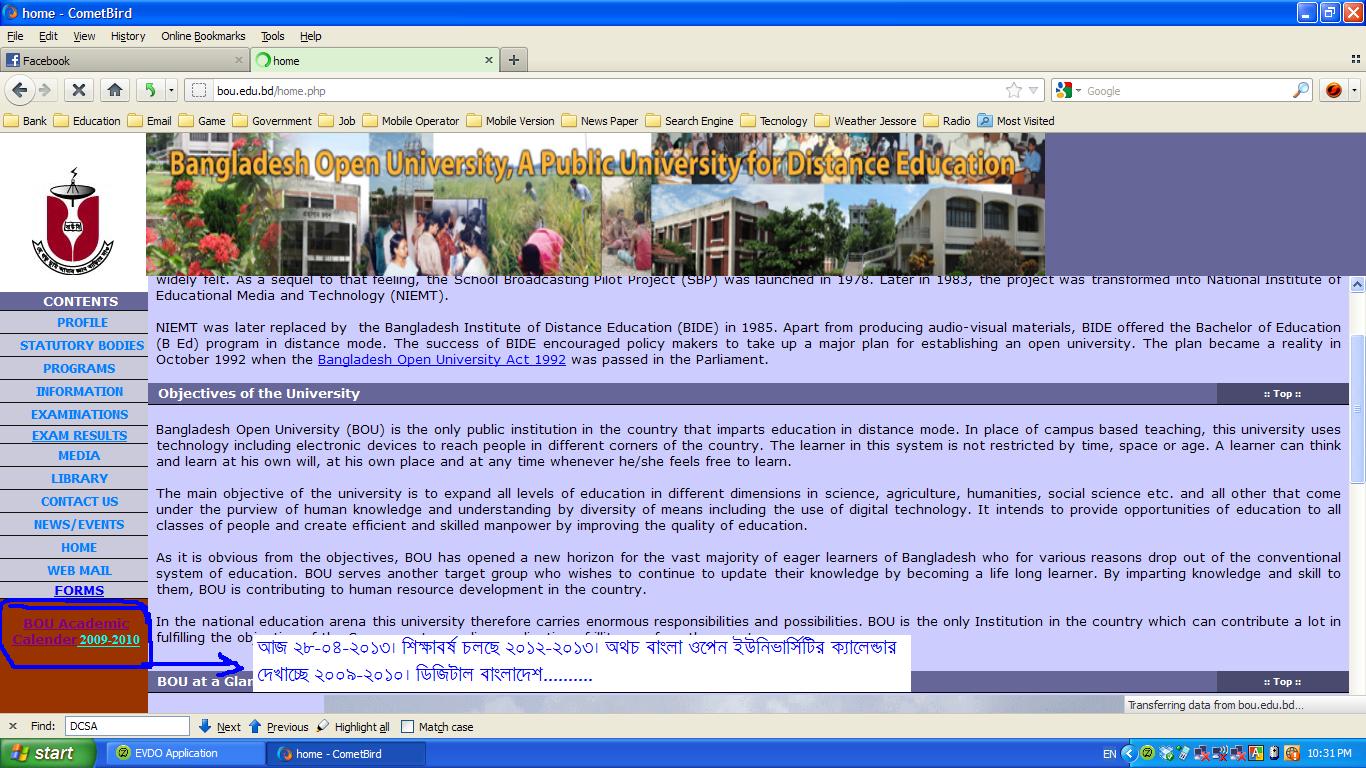The height and width of the screenshot is (768, 1366).
Task: Go to PROGRAMS in the sidebar
Action: [x=79, y=369]
